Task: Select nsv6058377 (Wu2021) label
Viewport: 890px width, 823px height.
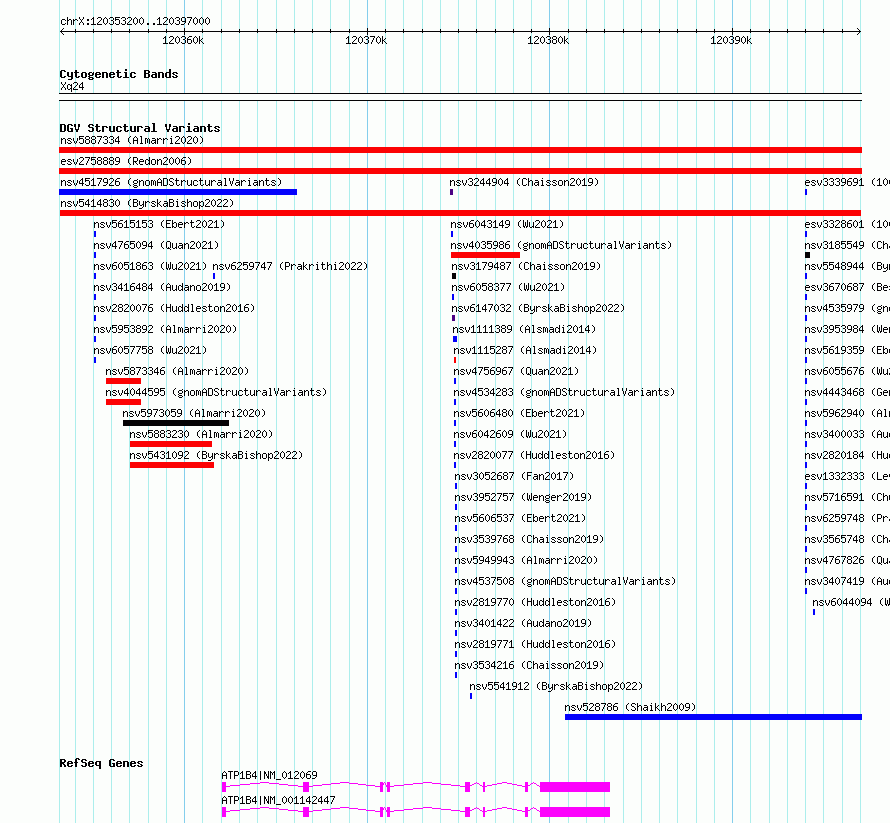Action: click(509, 287)
